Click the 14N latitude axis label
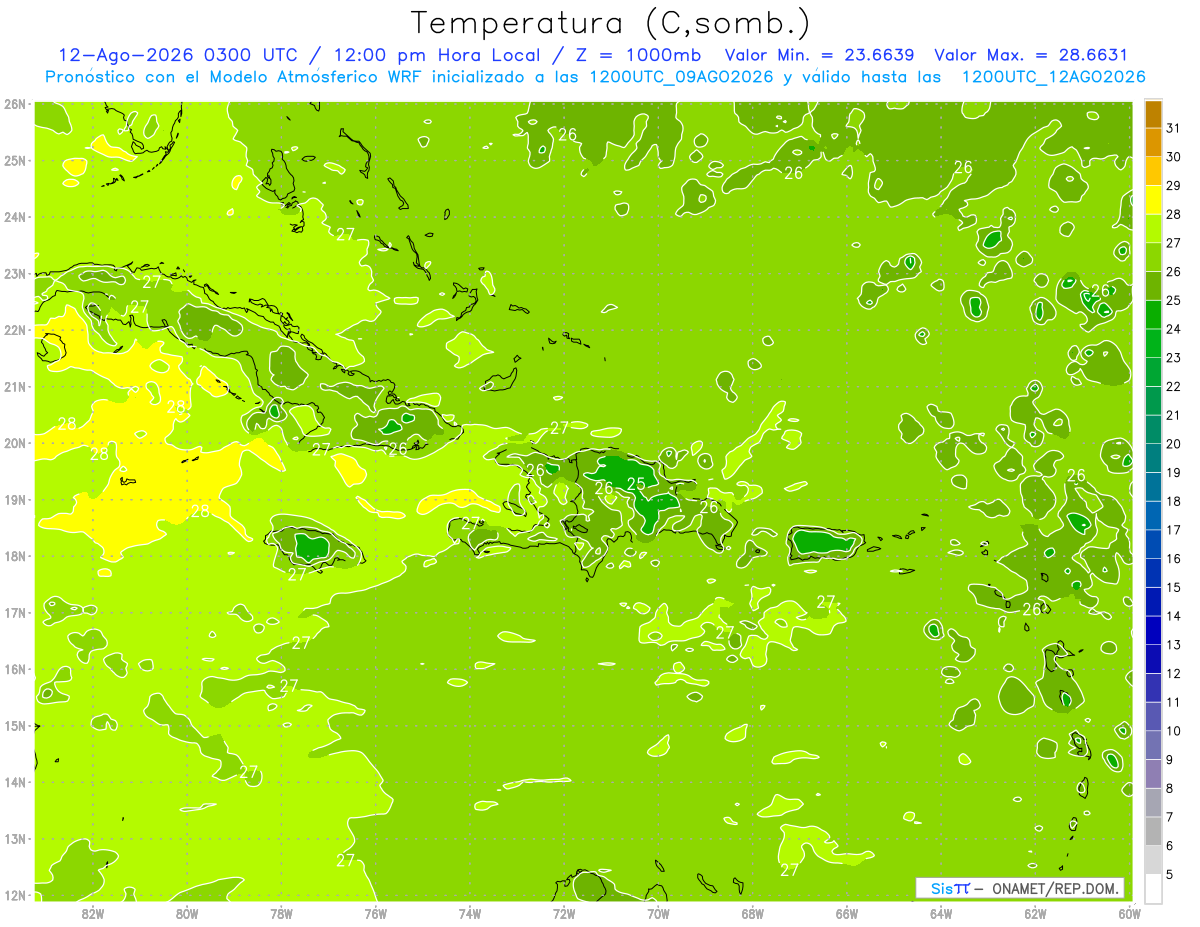1200x927 pixels. point(14,782)
